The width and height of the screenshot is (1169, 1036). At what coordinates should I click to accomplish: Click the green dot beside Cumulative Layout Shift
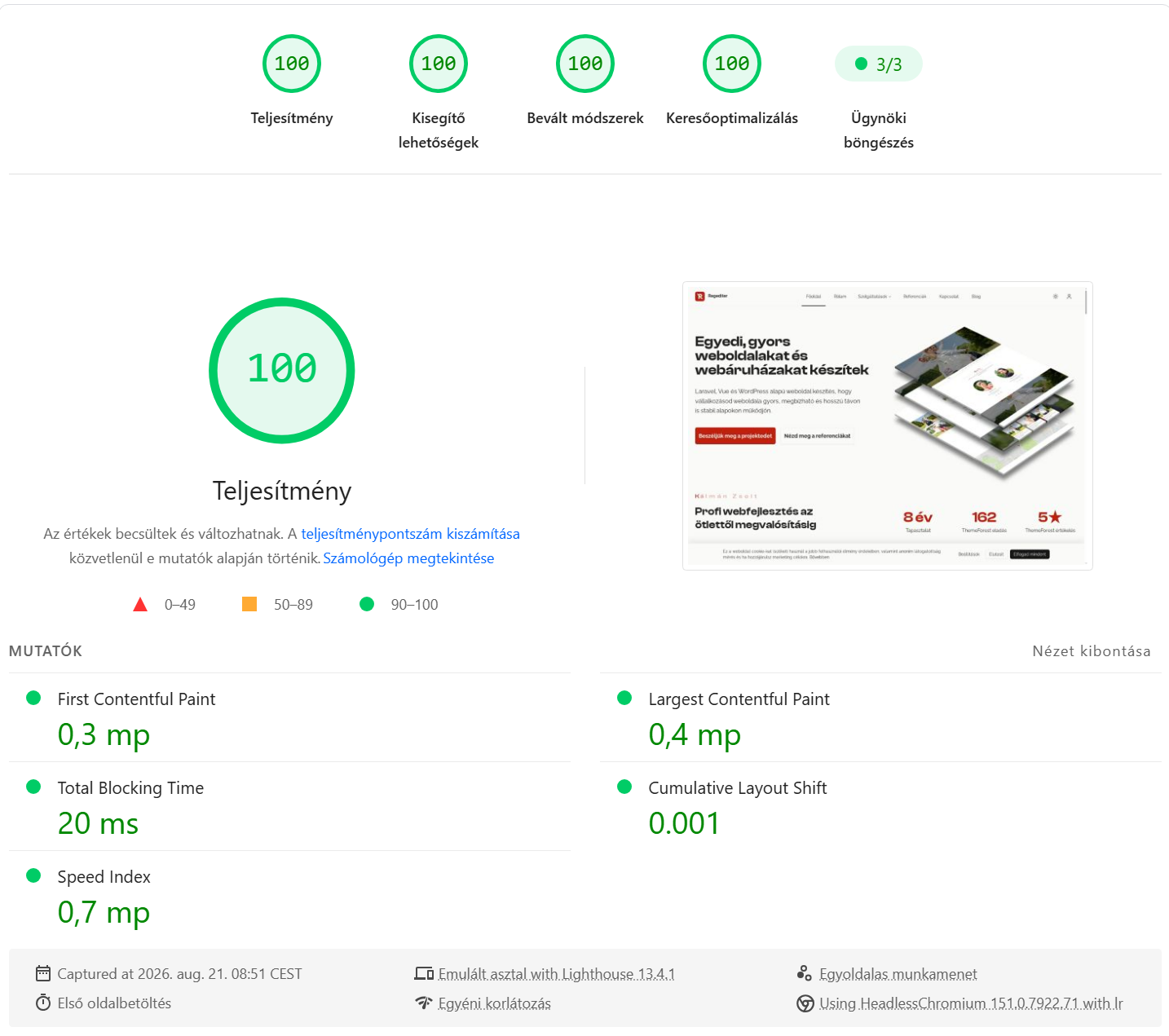point(624,787)
